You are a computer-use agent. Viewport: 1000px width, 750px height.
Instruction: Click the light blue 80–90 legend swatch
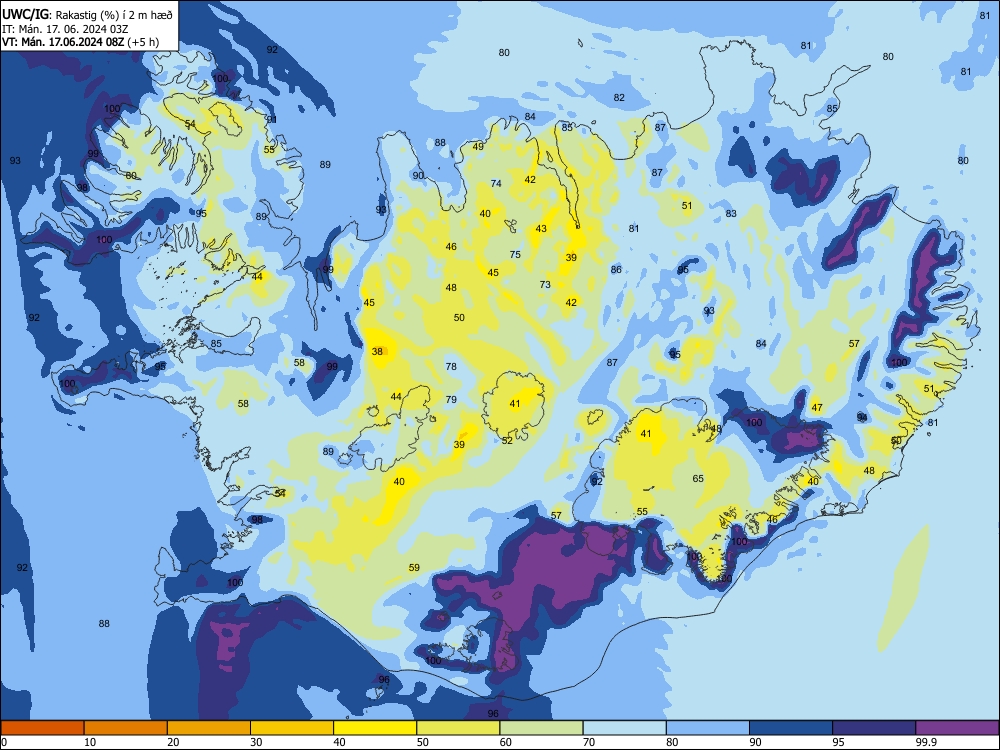[708, 728]
